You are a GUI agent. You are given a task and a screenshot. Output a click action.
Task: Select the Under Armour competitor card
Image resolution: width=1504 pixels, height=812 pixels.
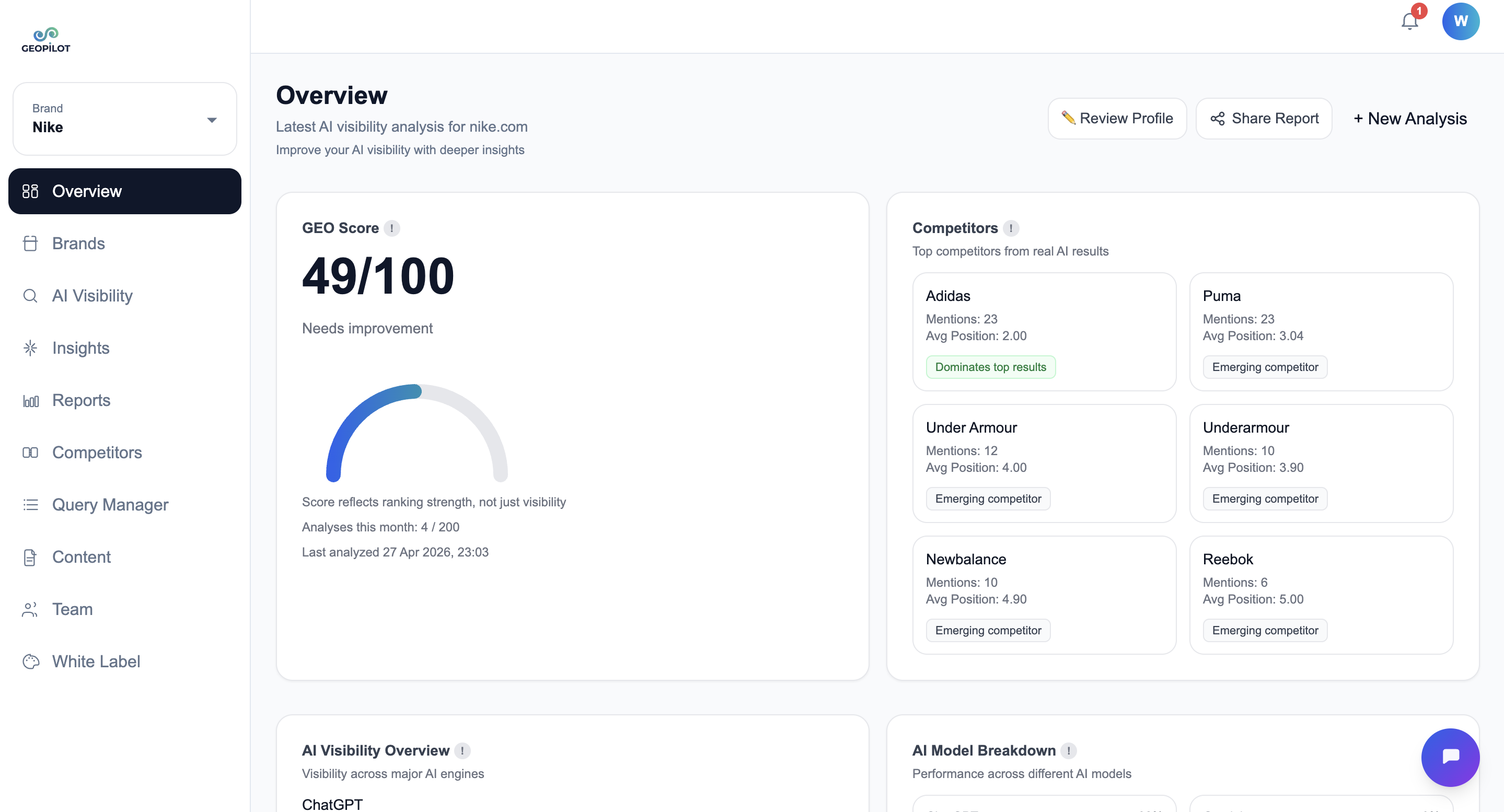1044,463
